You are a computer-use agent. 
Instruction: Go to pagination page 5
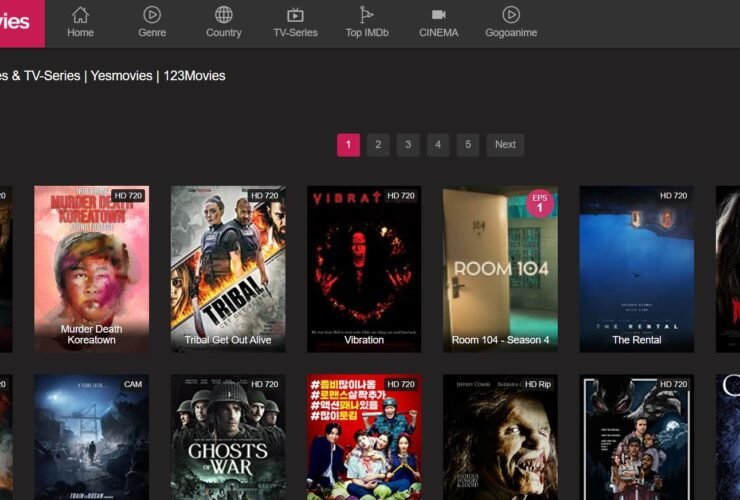pos(468,144)
